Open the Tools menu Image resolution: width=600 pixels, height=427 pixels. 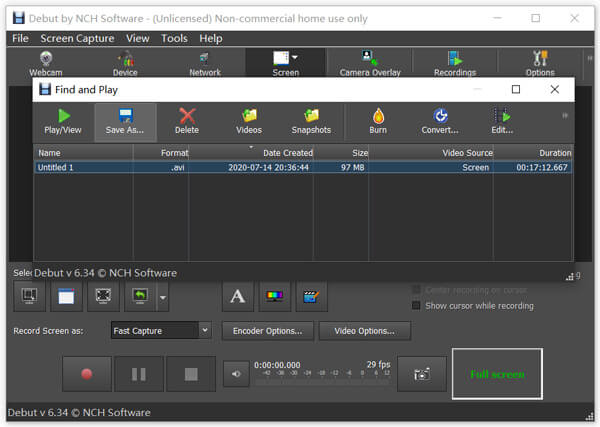174,38
